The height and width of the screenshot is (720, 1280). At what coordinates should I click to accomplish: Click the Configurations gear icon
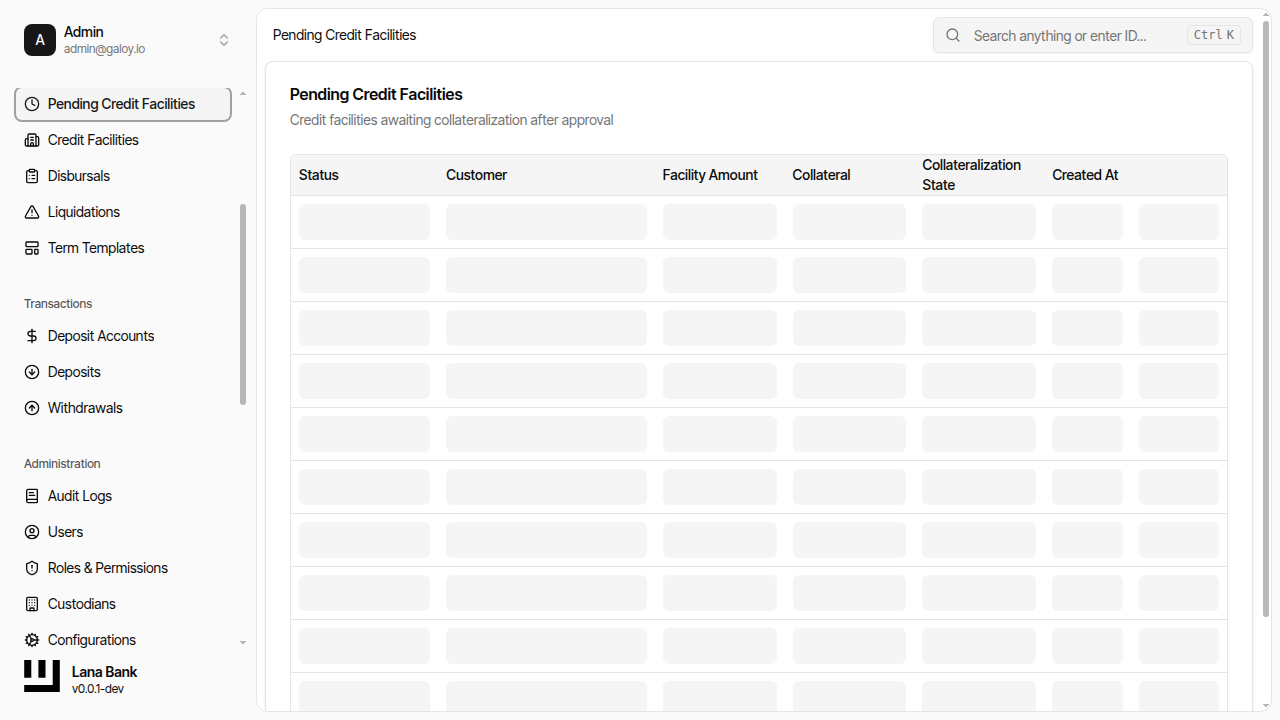click(x=31, y=640)
